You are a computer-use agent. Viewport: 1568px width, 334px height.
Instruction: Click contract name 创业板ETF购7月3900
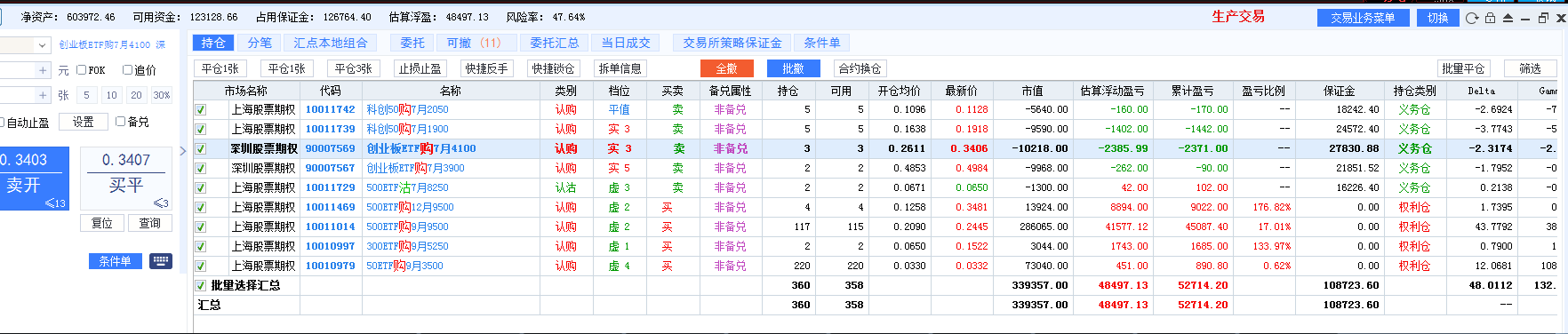415,169
